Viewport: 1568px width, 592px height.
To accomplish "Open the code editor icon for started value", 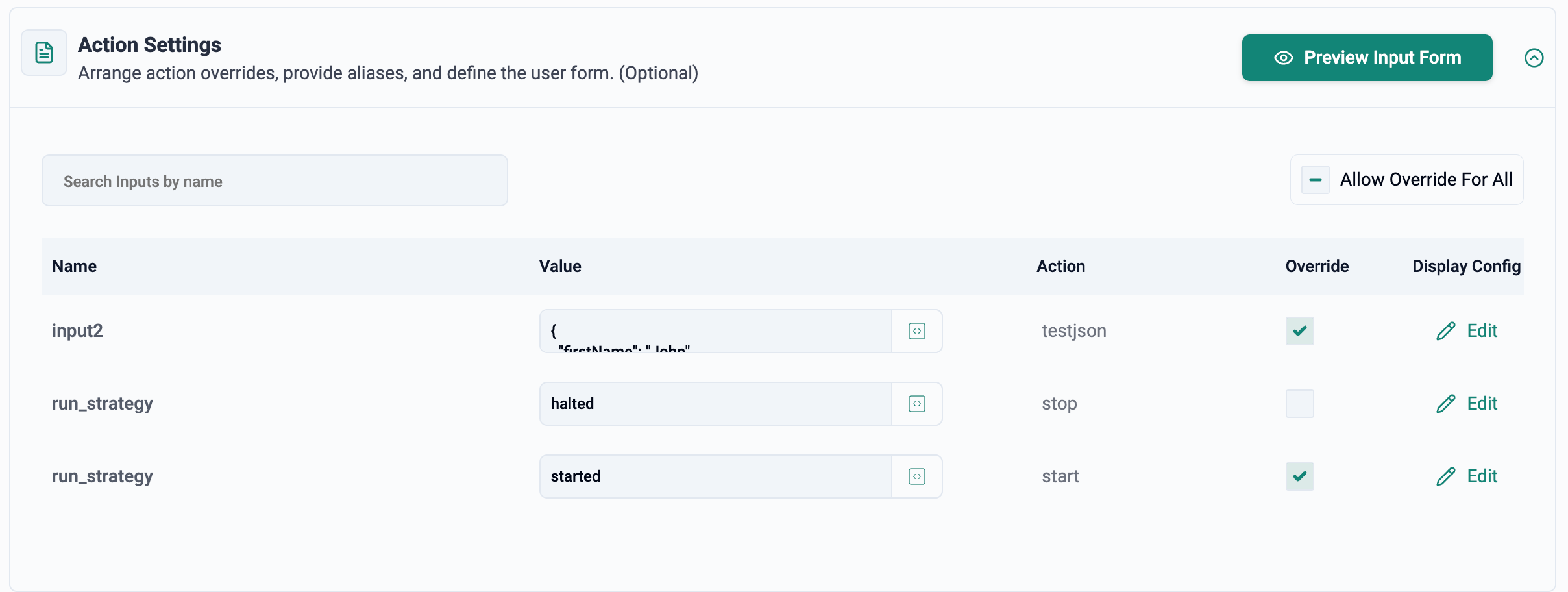I will (x=916, y=476).
